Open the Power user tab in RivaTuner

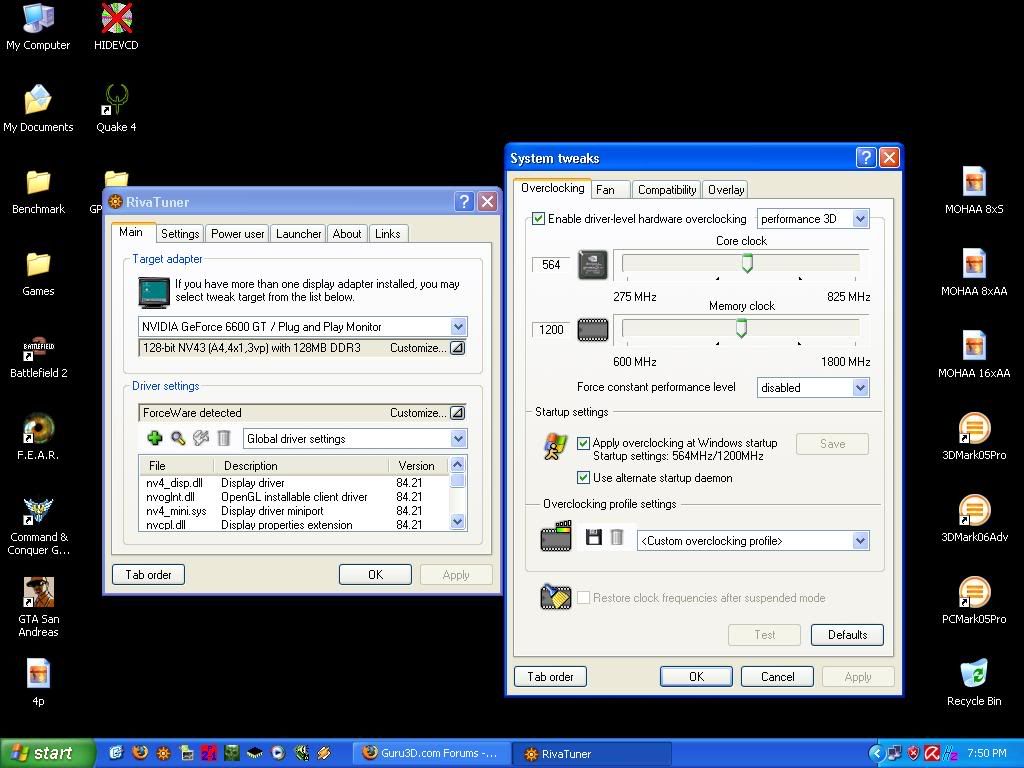pyautogui.click(x=238, y=234)
